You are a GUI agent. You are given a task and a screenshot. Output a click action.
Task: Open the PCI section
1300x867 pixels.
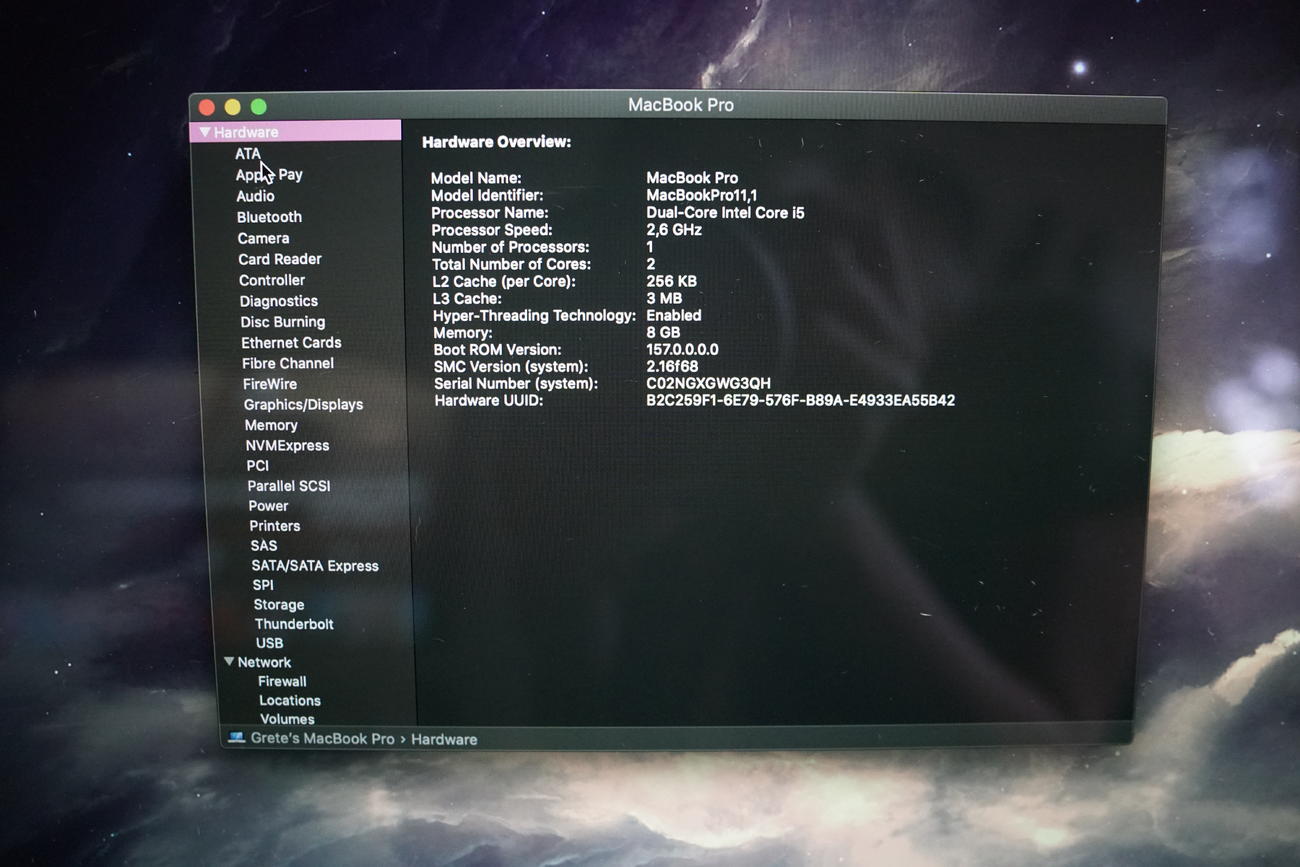pyautogui.click(x=258, y=465)
